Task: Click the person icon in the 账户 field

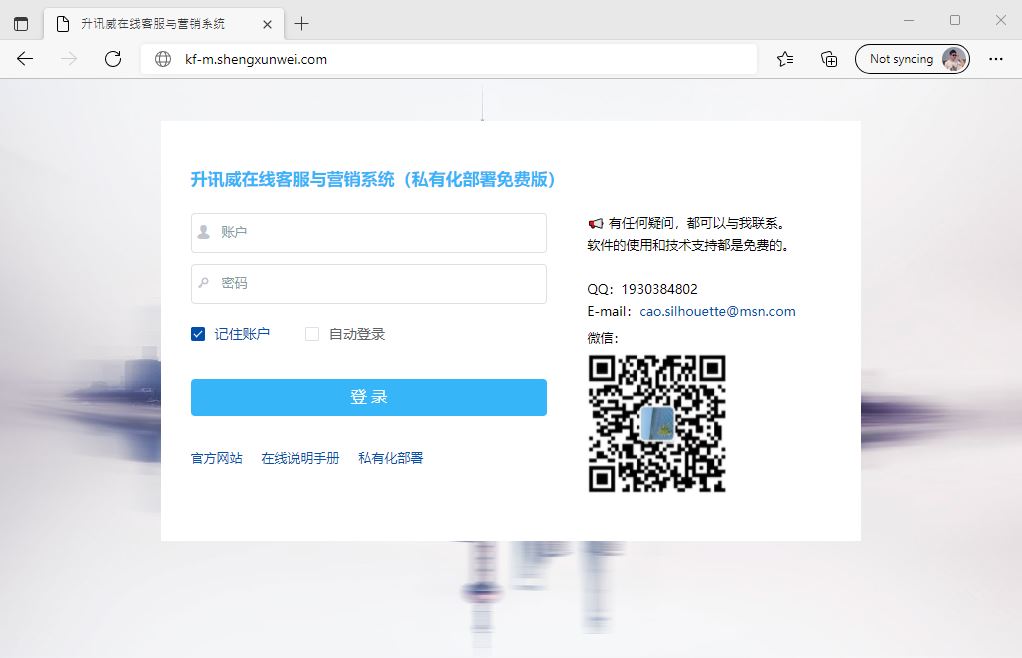Action: pos(203,232)
